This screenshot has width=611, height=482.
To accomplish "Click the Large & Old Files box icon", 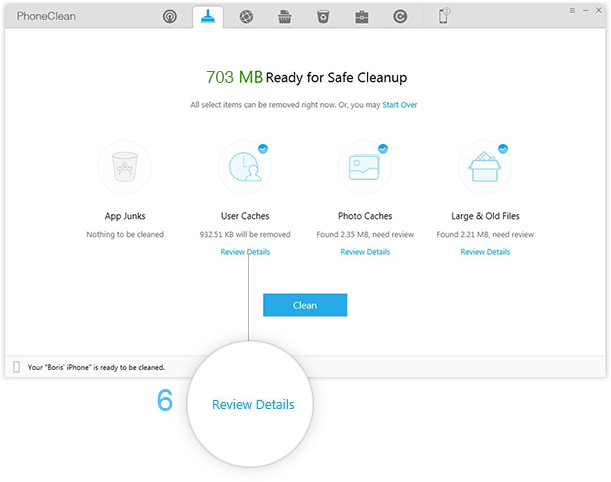I will tap(484, 167).
